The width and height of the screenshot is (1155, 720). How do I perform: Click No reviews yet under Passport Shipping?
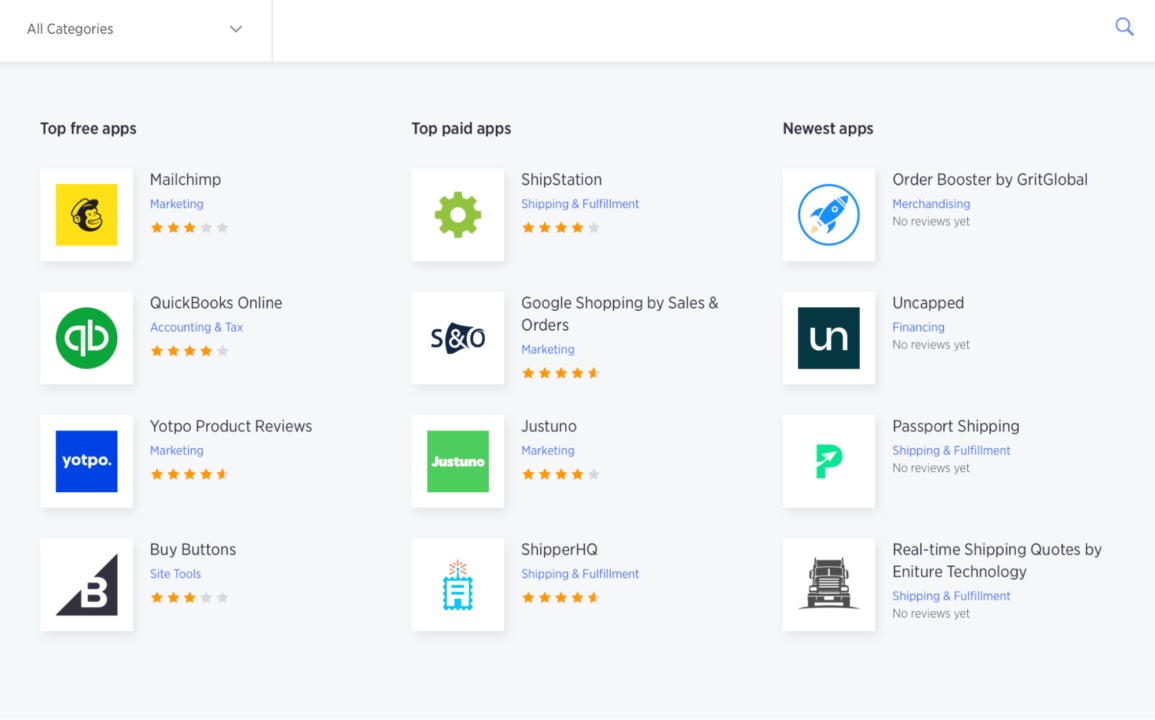(x=930, y=468)
